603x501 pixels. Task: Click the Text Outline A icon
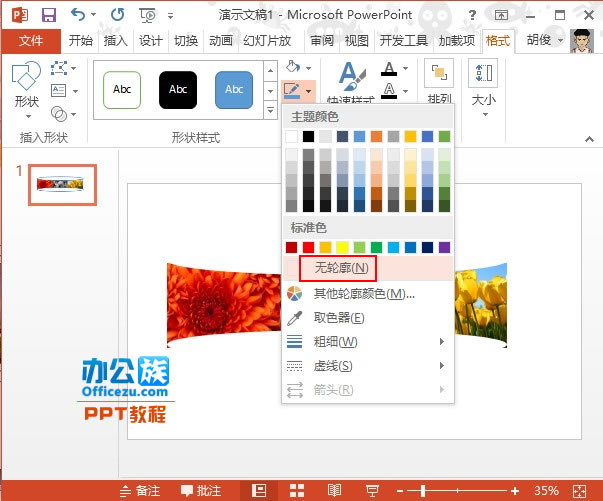[x=389, y=91]
